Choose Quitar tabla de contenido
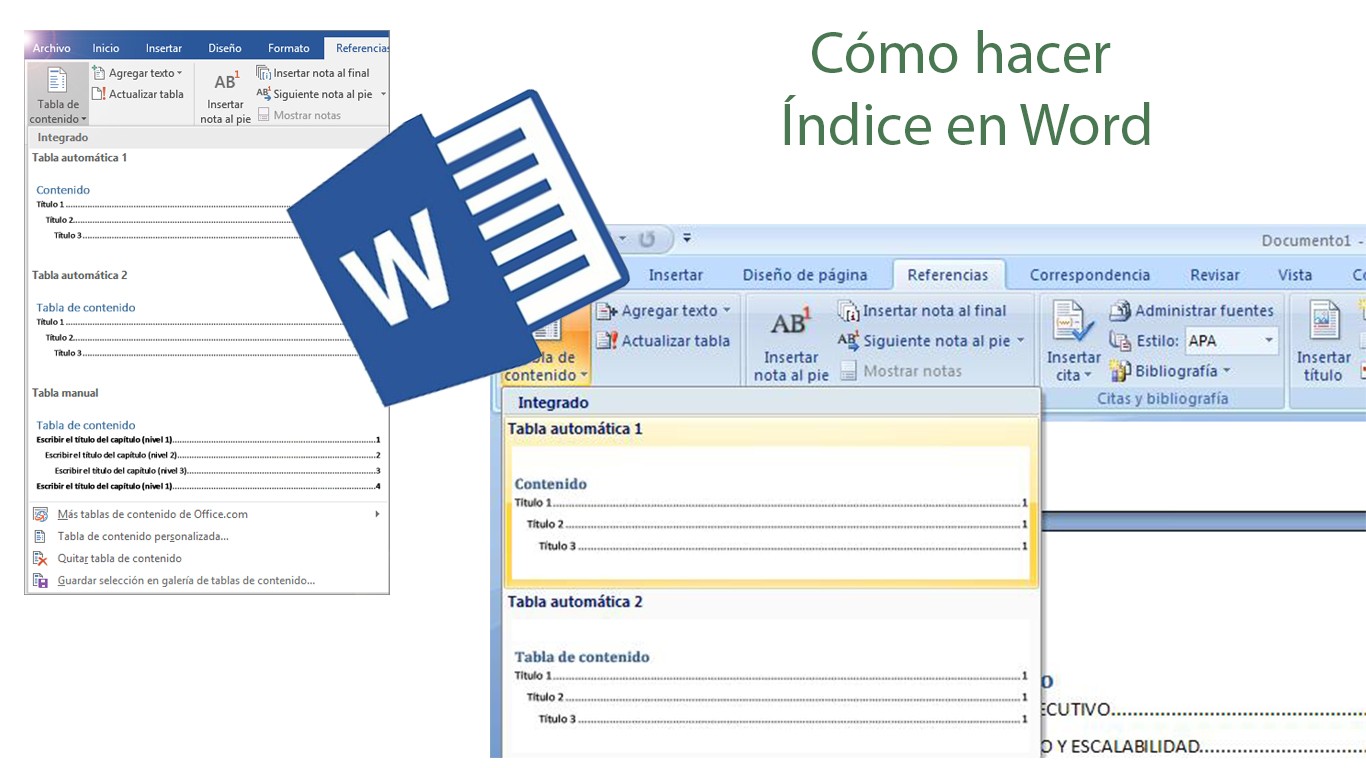The width and height of the screenshot is (1366, 768). [206, 558]
